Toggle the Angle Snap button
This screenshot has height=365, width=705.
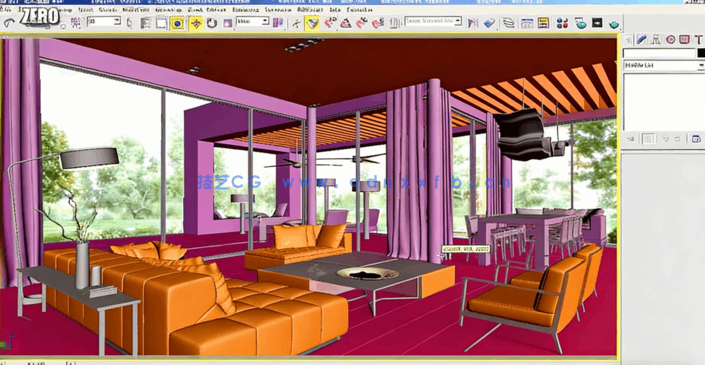[346, 22]
